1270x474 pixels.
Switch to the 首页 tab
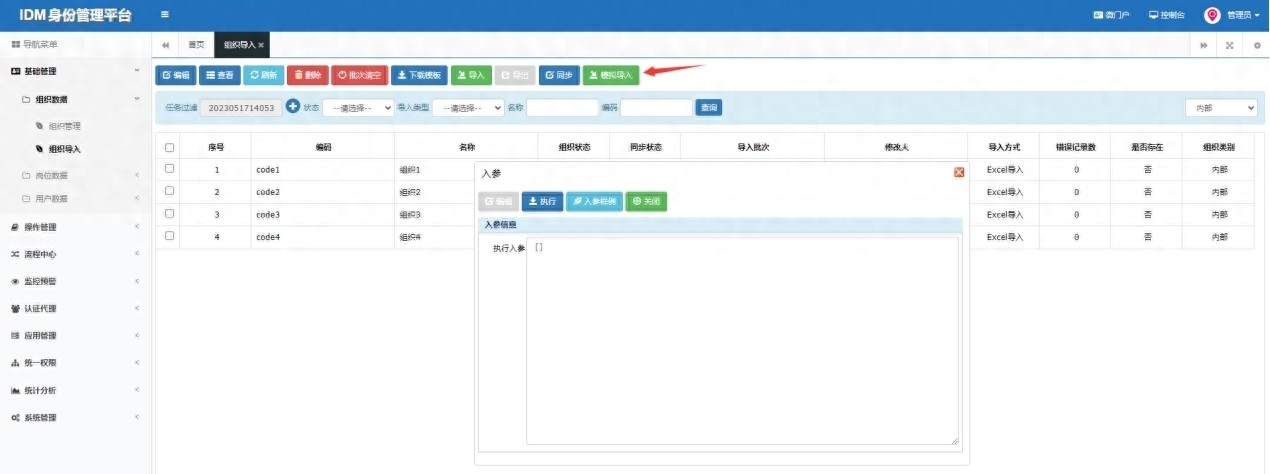click(197, 45)
